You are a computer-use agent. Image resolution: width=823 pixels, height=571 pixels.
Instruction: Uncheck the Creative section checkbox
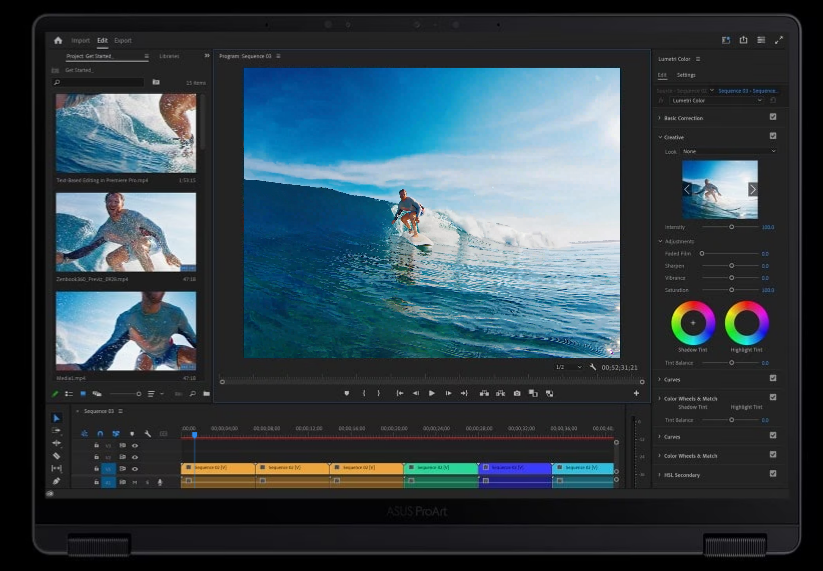click(773, 136)
